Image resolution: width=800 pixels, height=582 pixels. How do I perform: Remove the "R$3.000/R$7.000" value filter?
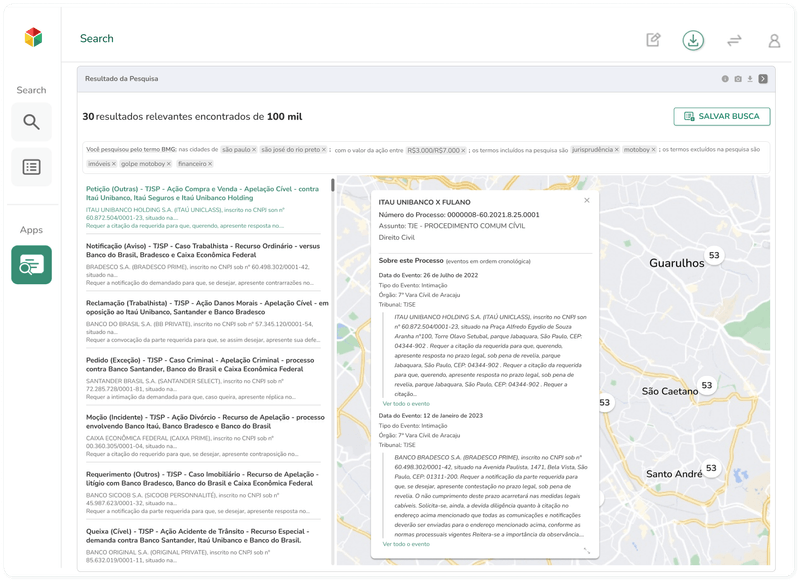464,150
